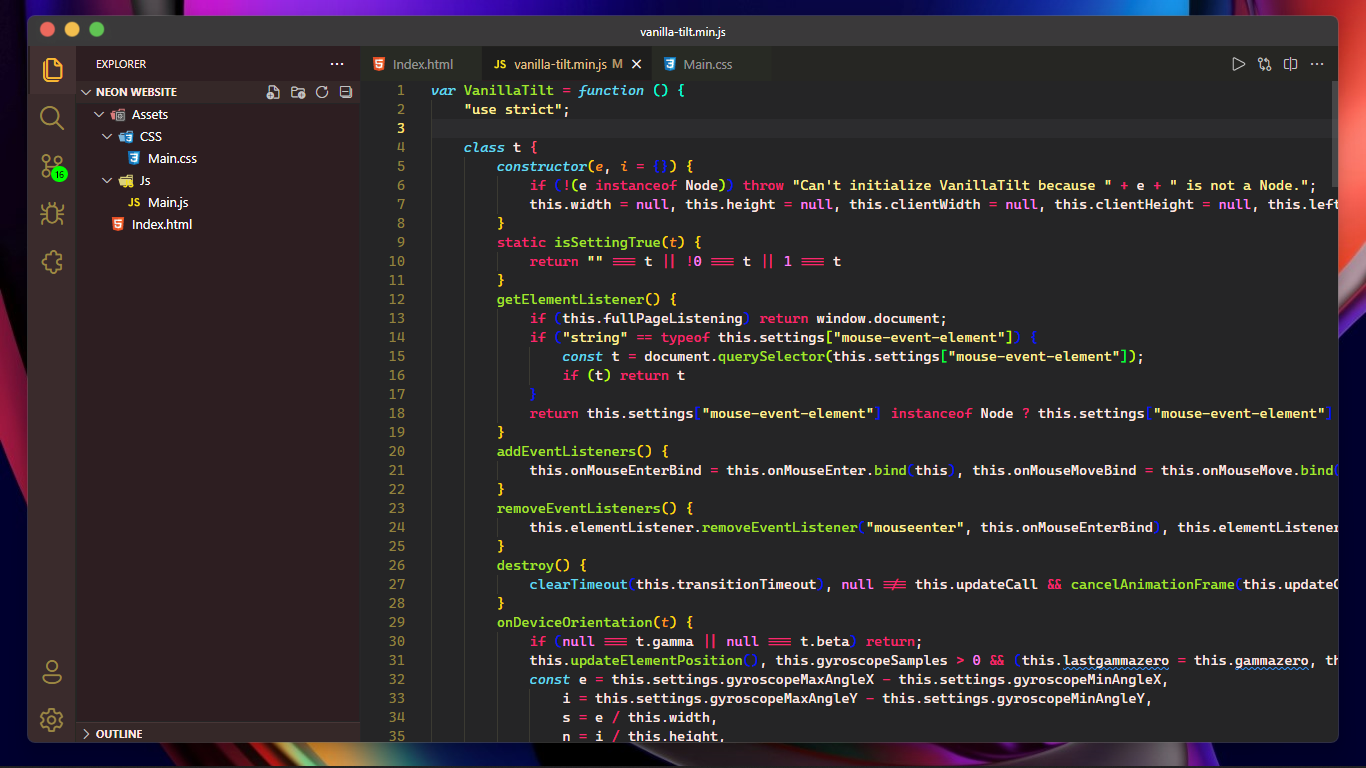The height and width of the screenshot is (768, 1366).
Task: Click the "use strict" string
Action: click(513, 109)
